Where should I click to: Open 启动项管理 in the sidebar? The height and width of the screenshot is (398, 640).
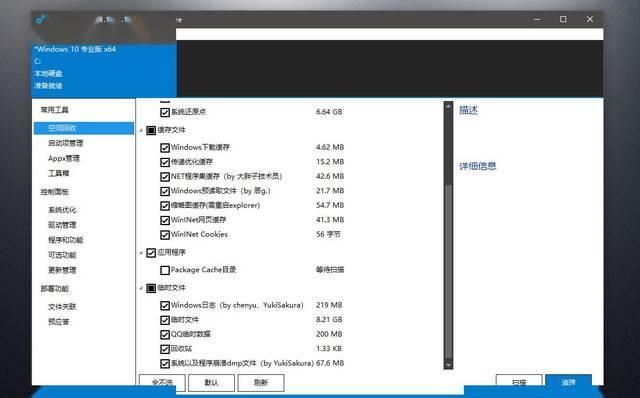[x=65, y=143]
